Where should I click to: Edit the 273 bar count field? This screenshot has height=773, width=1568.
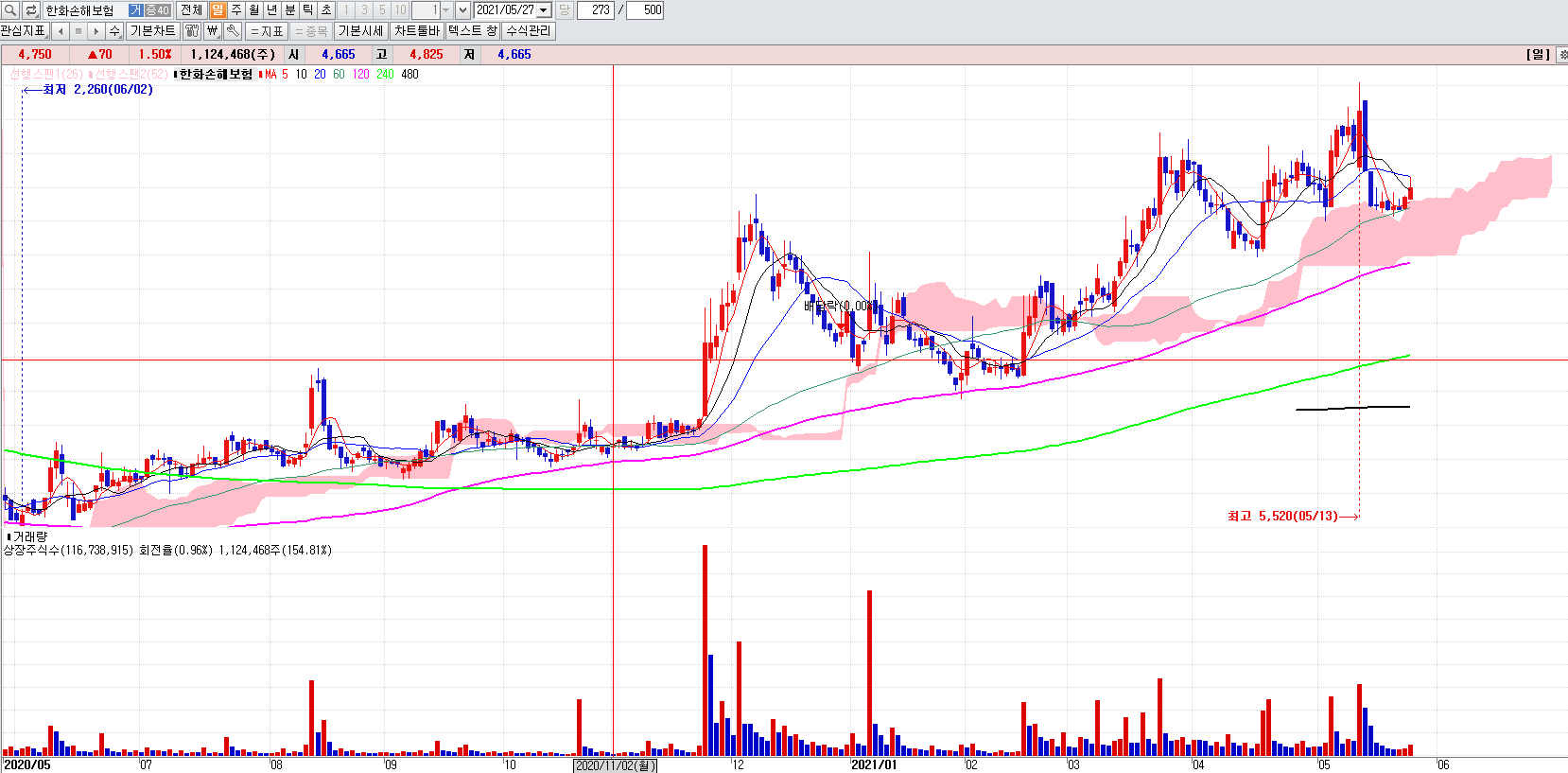tap(596, 9)
